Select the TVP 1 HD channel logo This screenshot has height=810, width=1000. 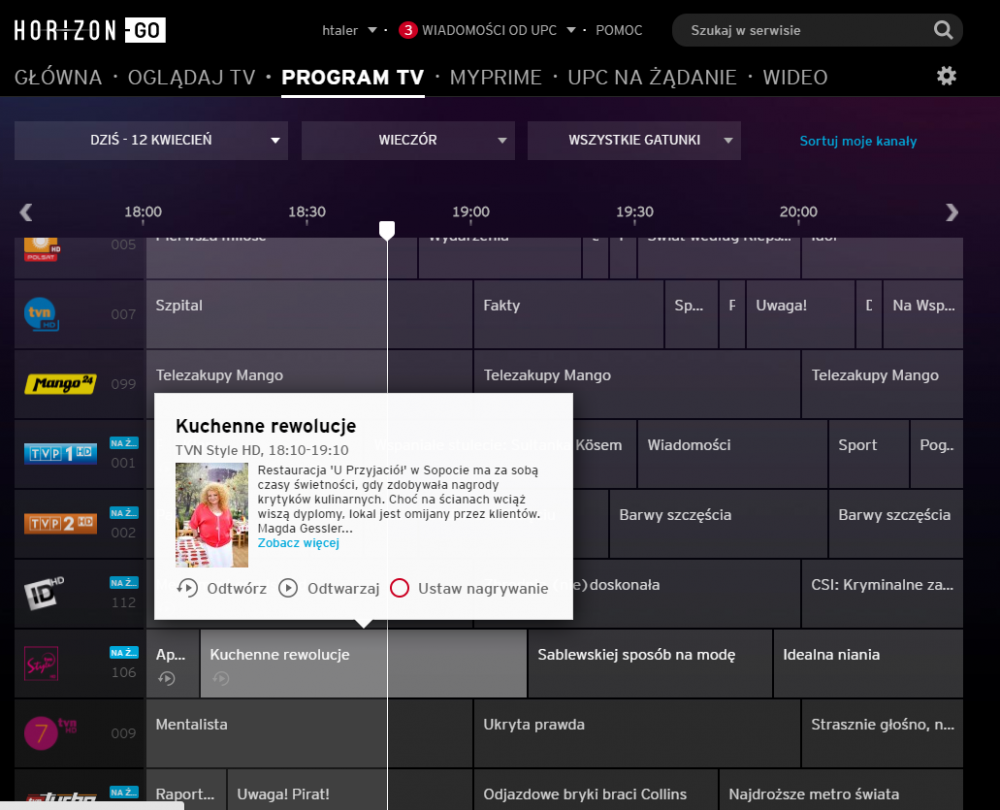coord(60,453)
